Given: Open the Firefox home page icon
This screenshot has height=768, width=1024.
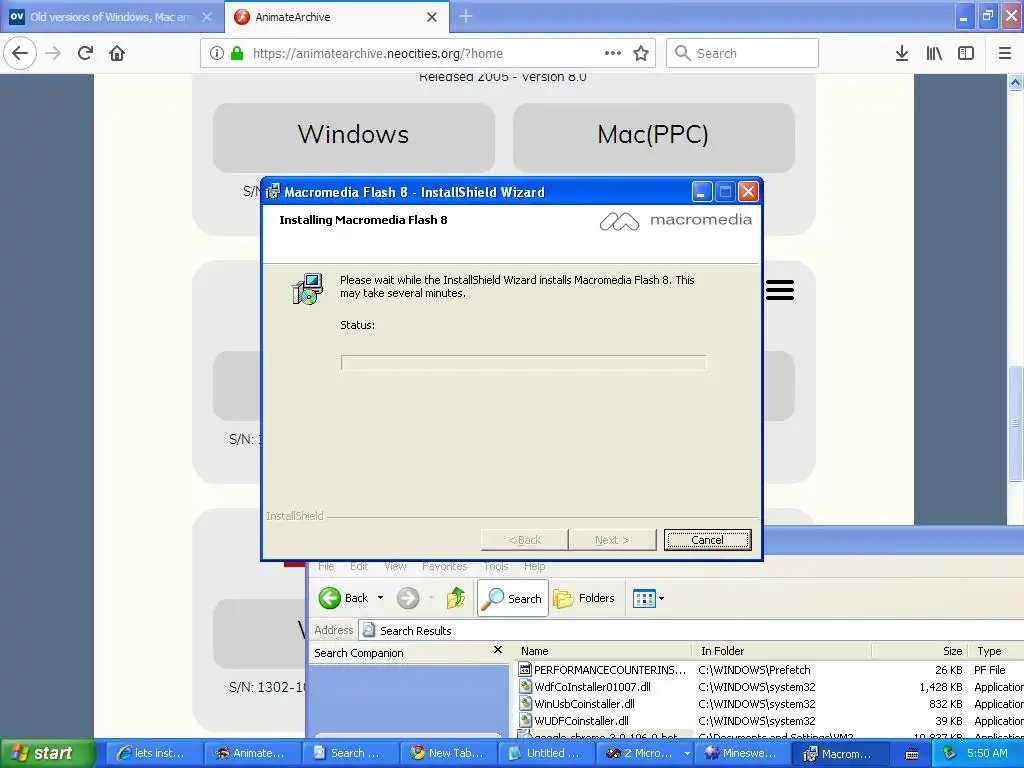Looking at the screenshot, I should [x=117, y=54].
